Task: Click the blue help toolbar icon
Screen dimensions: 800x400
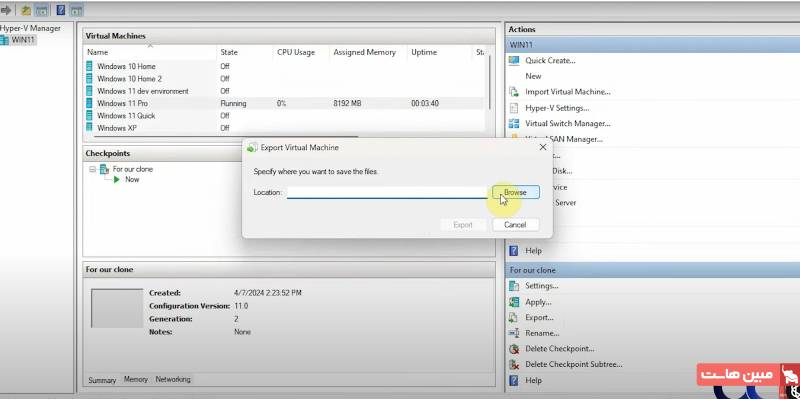Action: point(60,10)
